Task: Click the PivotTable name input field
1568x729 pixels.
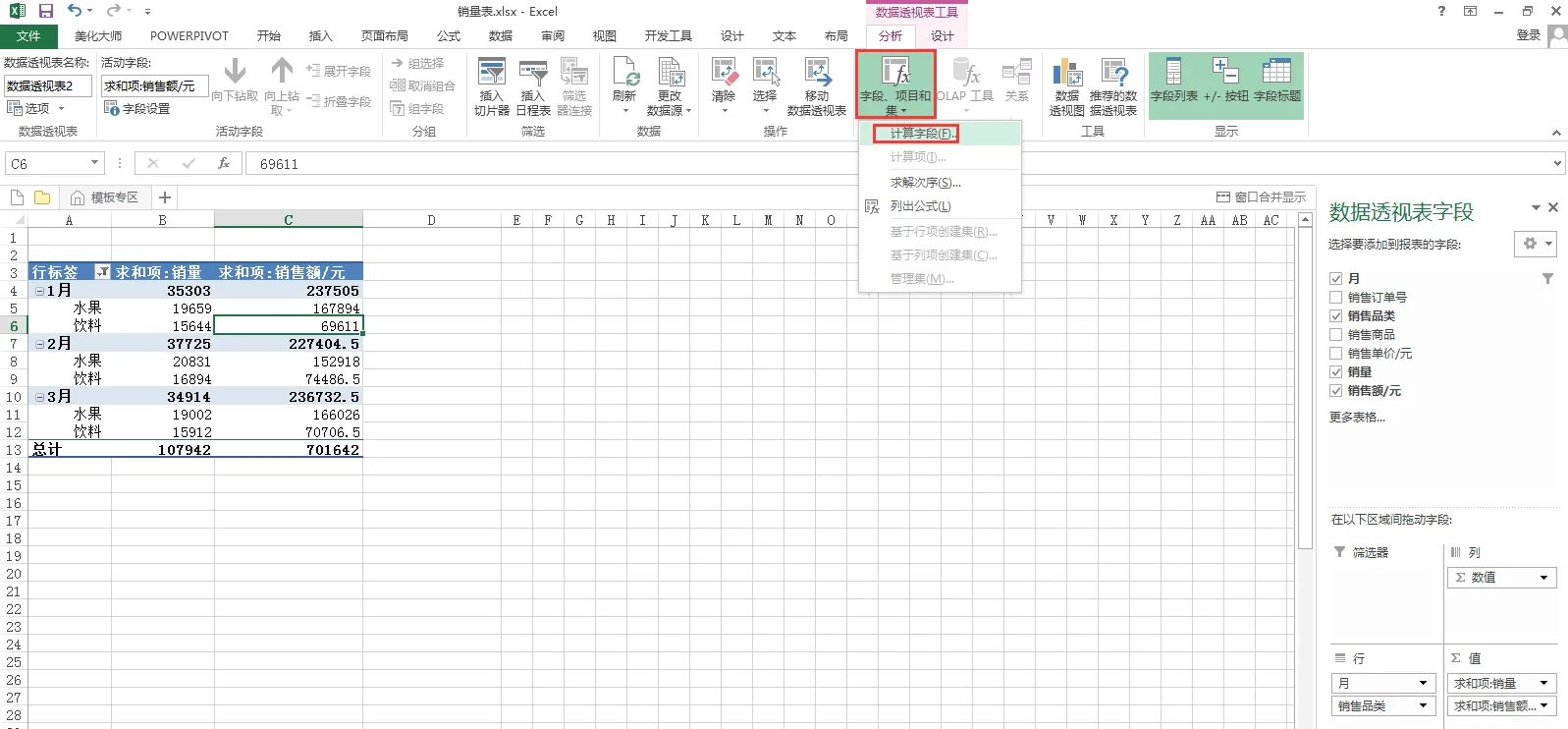Action: [x=48, y=86]
